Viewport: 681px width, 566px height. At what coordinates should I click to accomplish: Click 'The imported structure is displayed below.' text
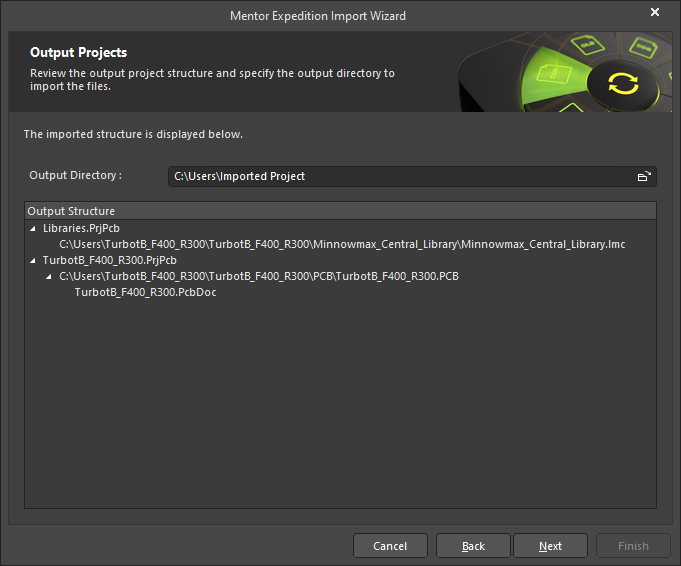[133, 134]
